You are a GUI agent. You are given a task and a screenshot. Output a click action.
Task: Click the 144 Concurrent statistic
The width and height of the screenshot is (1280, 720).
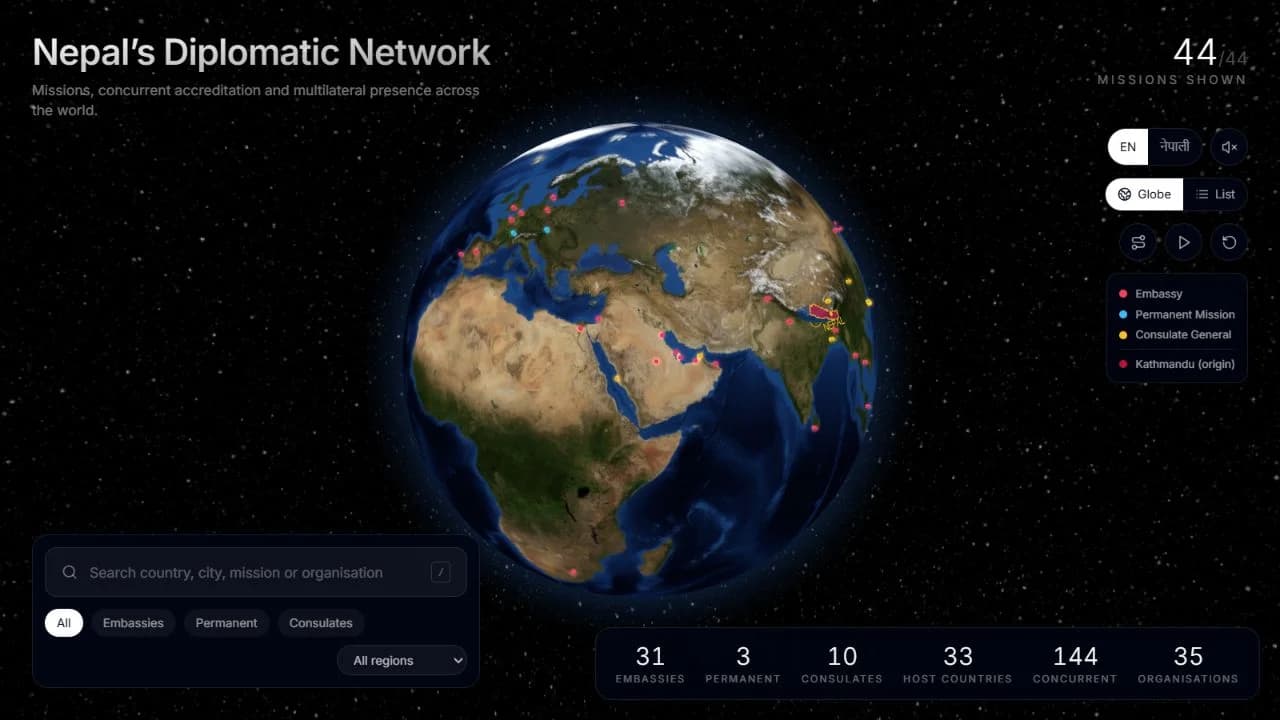pos(1075,665)
